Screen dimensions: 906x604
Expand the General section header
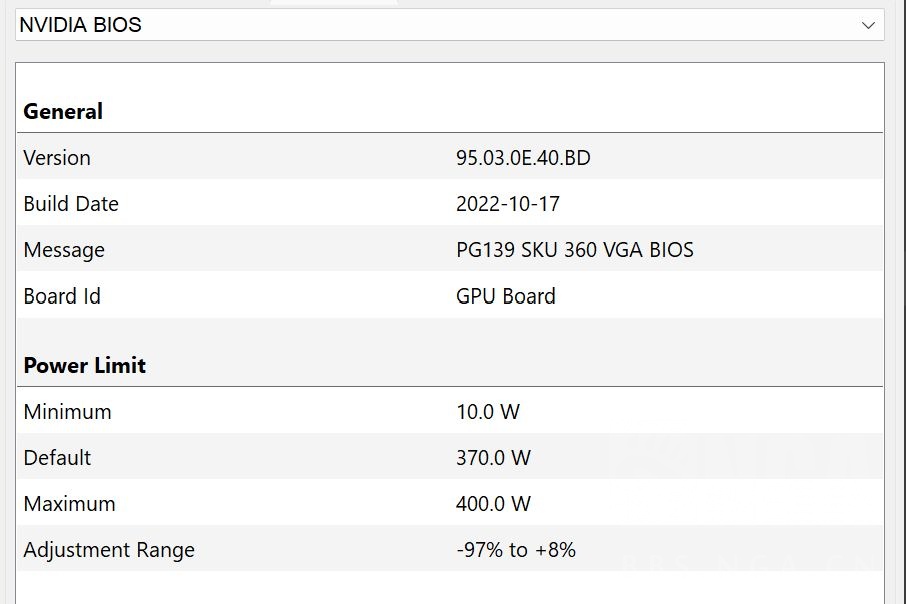pos(63,111)
